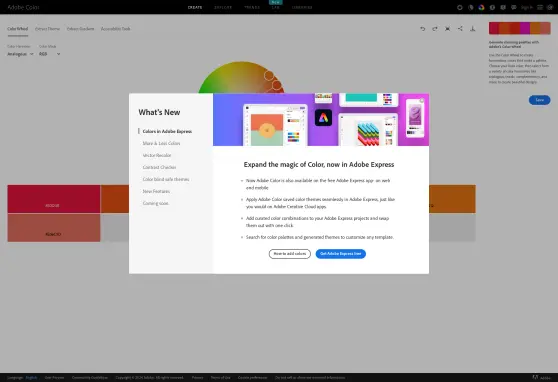The width and height of the screenshot is (558, 382).
Task: Open the Explore menu in top navigation
Action: 223,7
